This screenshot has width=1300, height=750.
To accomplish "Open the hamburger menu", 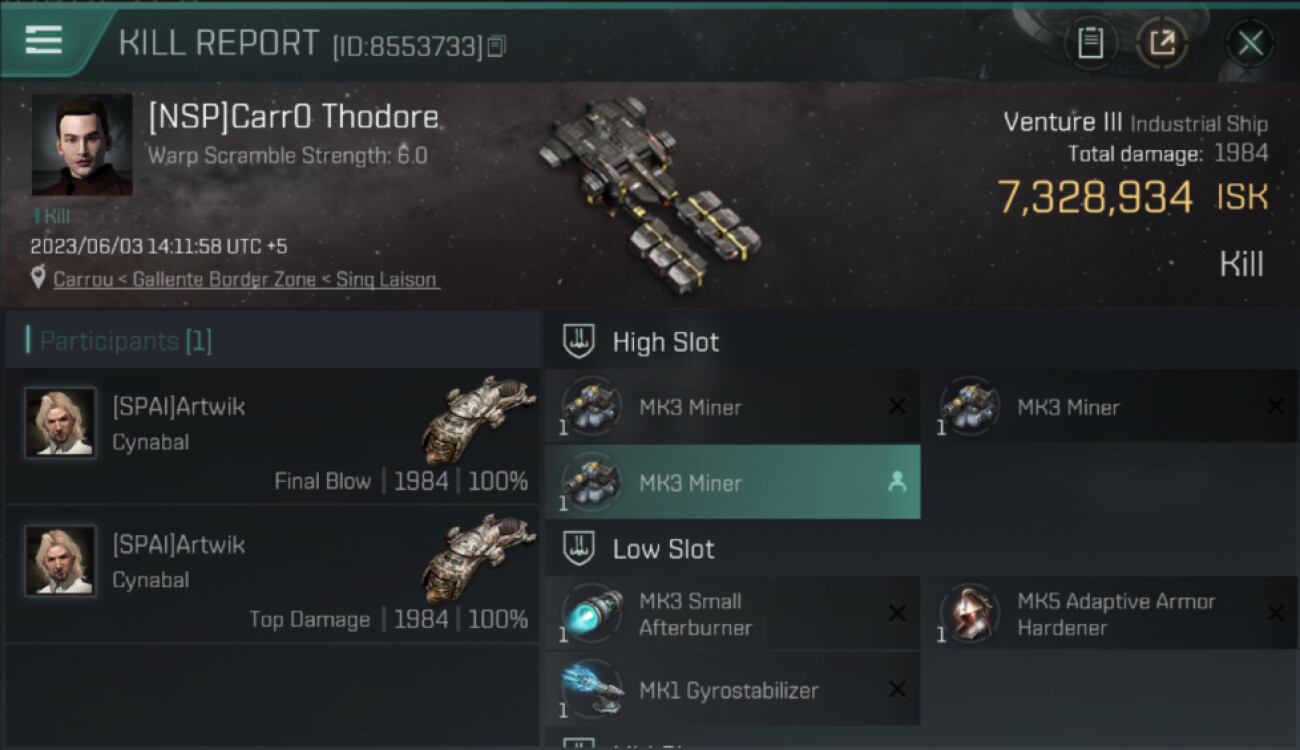I will (44, 41).
